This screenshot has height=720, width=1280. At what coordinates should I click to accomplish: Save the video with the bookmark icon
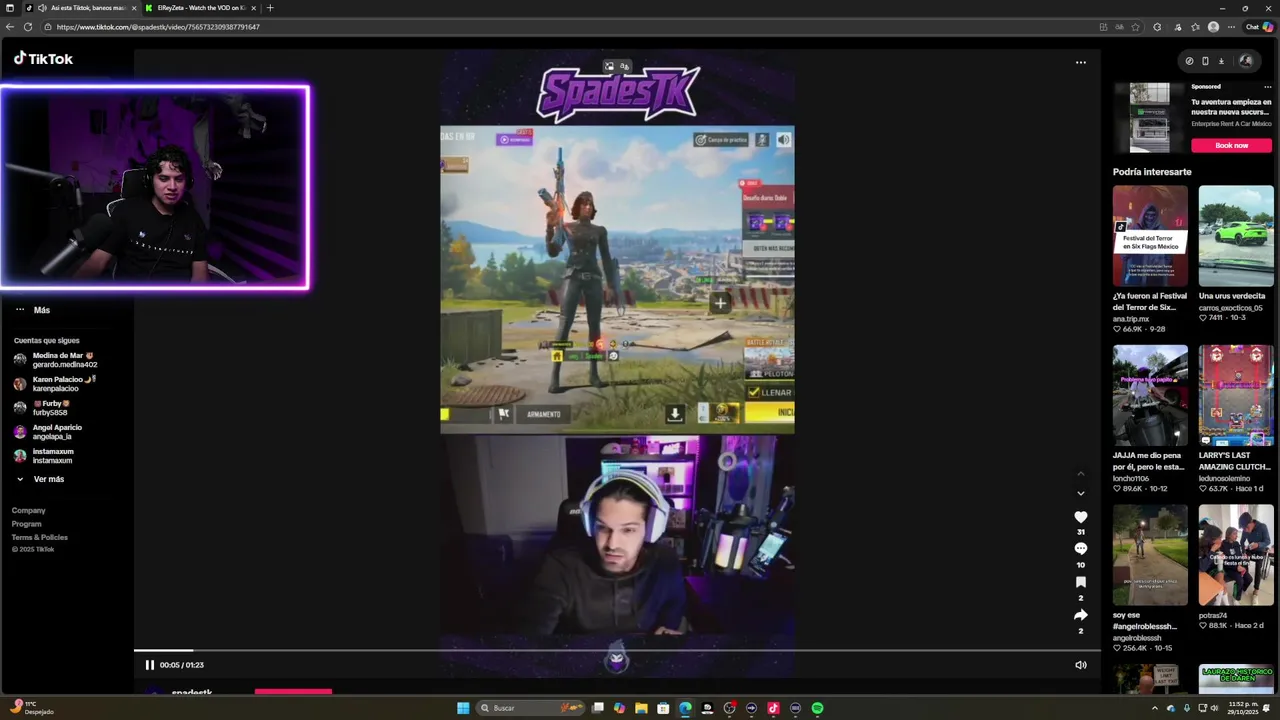tap(1080, 582)
